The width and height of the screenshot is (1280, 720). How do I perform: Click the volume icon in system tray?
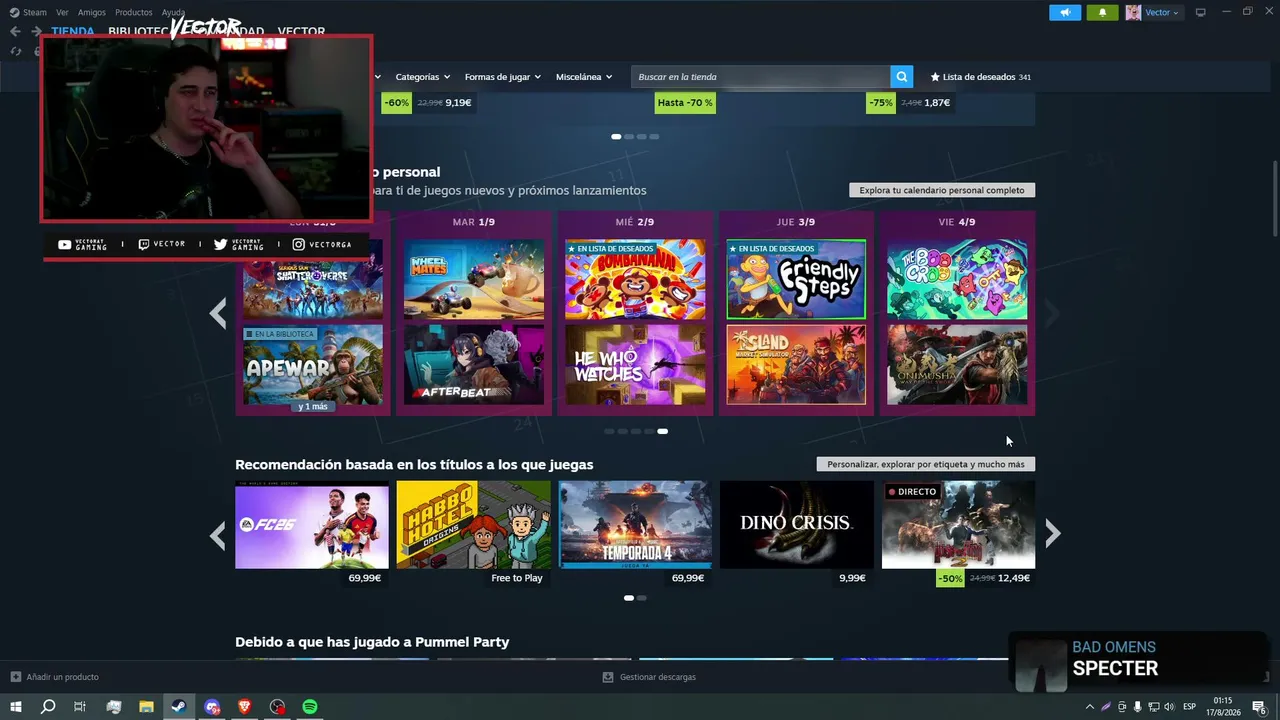(x=1169, y=707)
